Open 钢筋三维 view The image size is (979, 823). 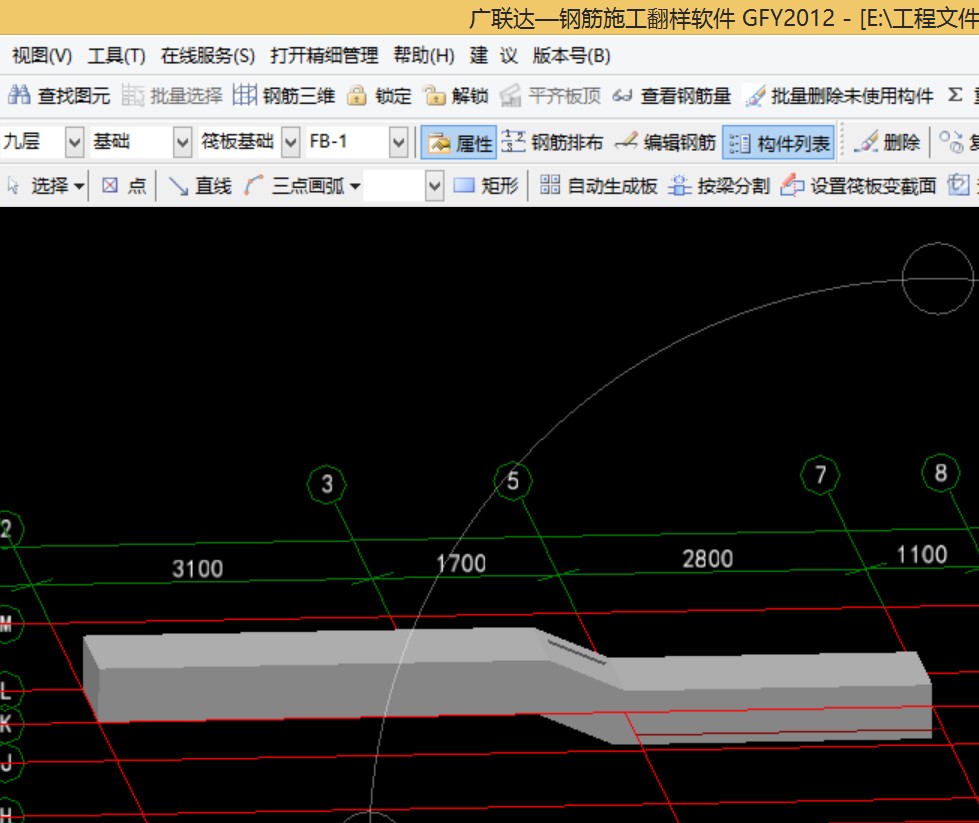point(284,96)
